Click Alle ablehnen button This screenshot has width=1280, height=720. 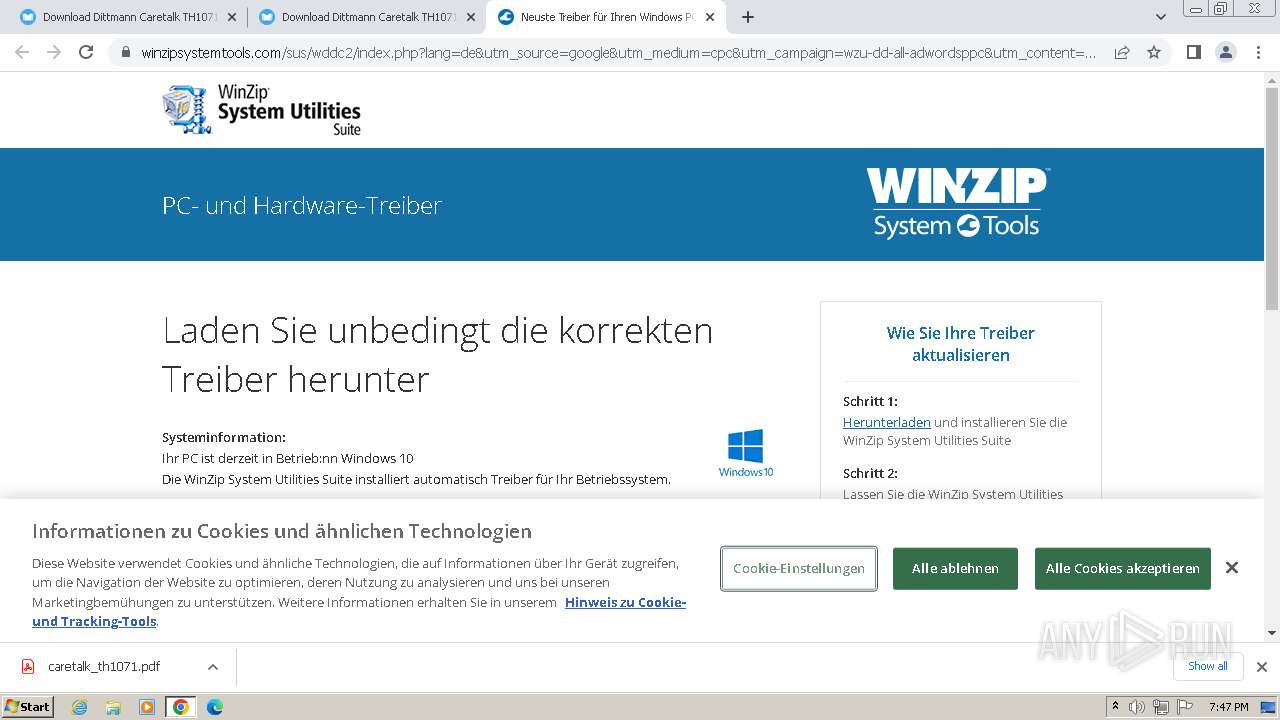pyautogui.click(x=955, y=568)
